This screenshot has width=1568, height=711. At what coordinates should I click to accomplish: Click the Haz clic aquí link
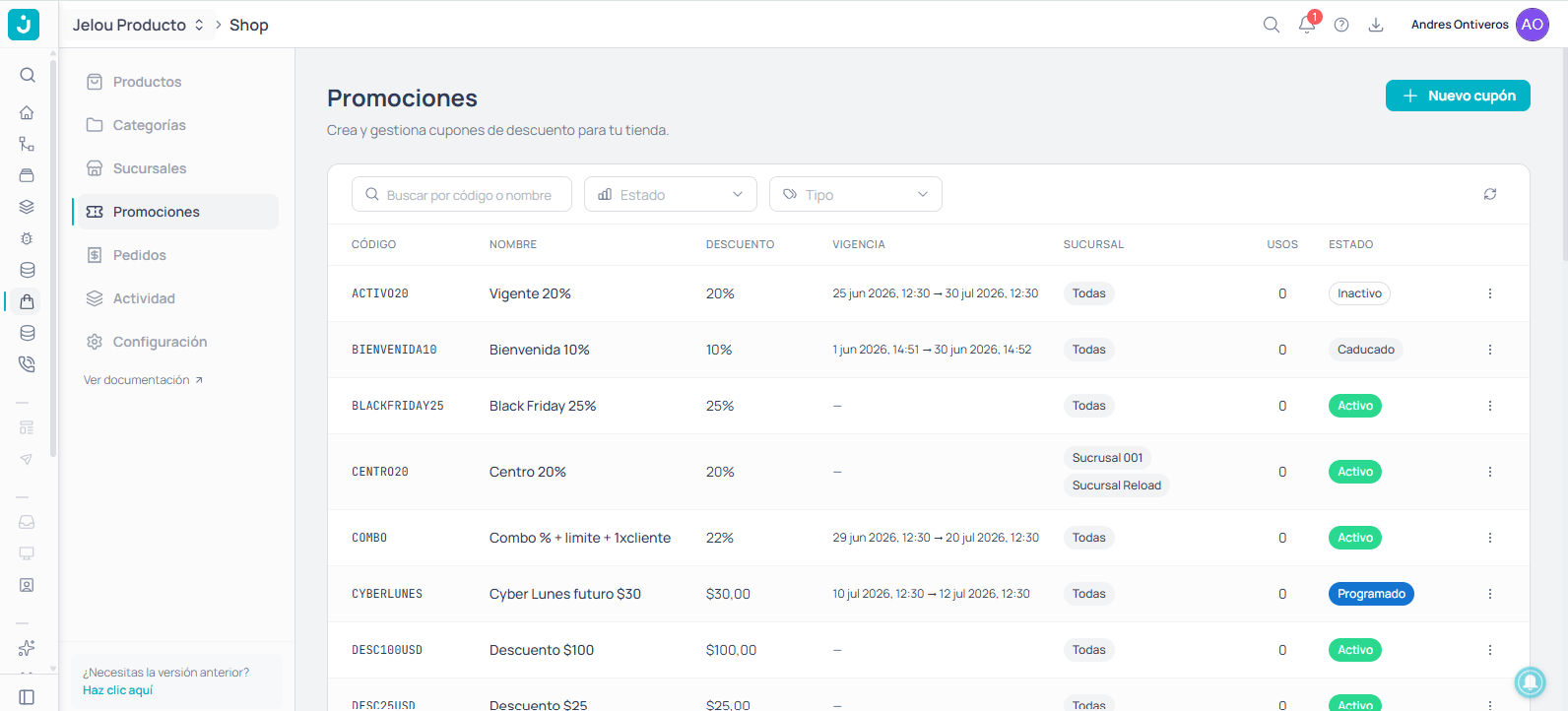click(x=117, y=690)
